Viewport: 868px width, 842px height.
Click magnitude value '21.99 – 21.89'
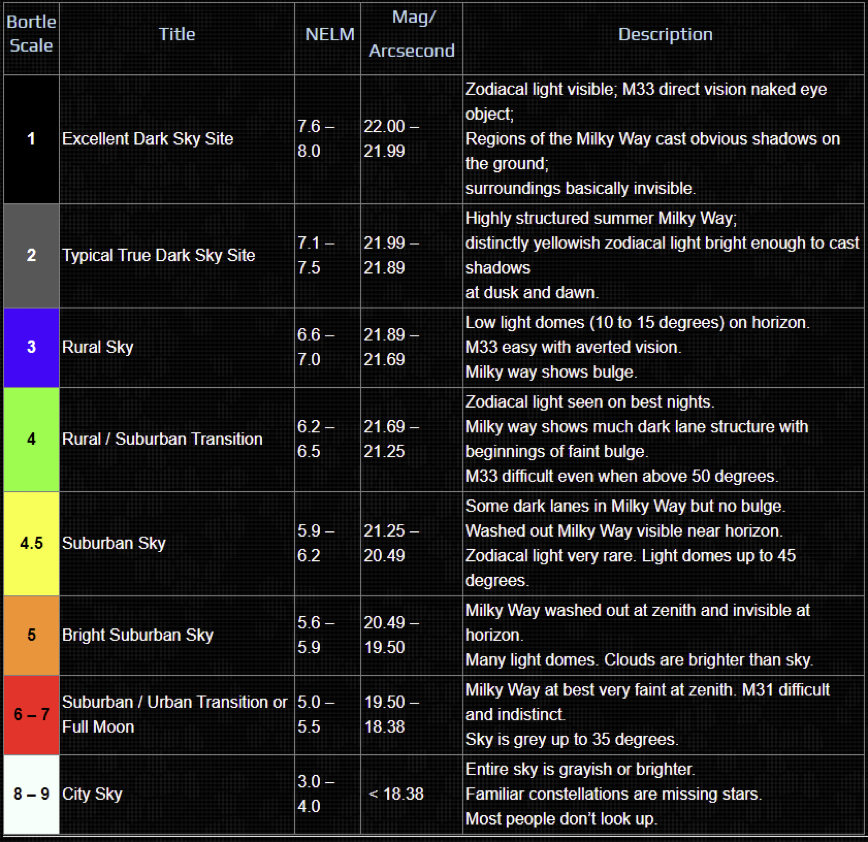pyautogui.click(x=391, y=255)
